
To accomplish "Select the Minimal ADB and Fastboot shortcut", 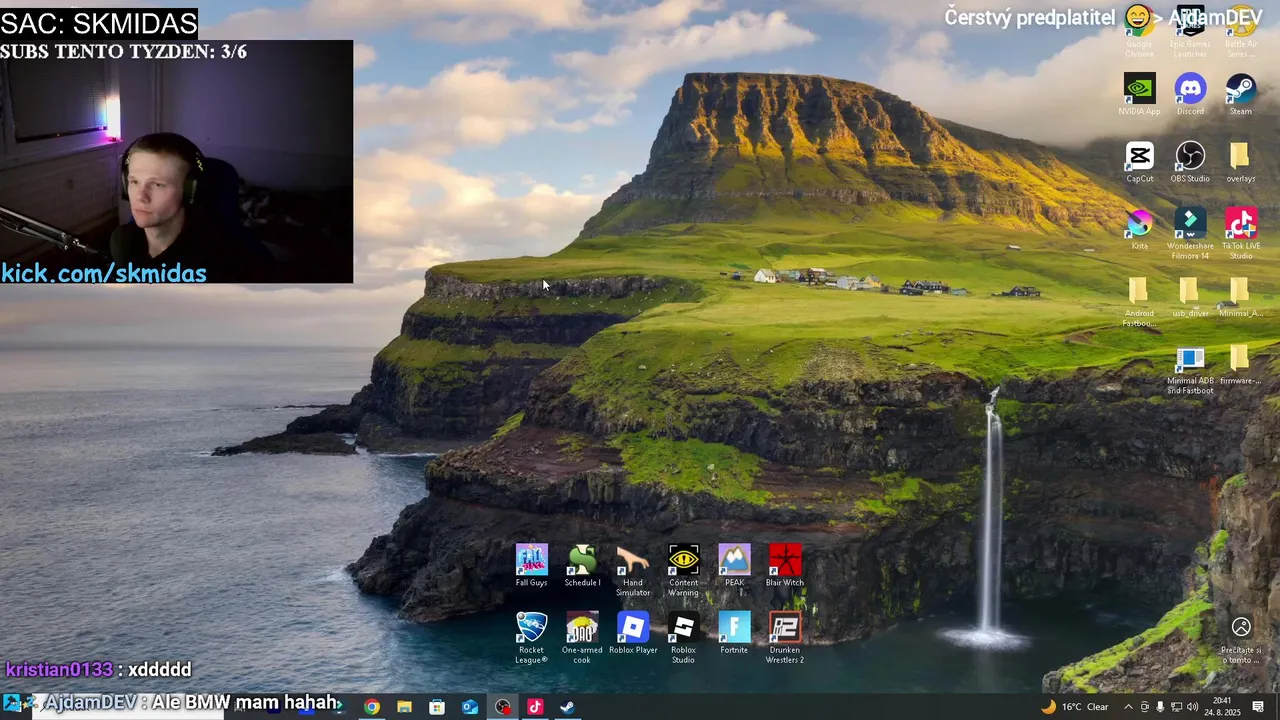I will click(x=1190, y=369).
